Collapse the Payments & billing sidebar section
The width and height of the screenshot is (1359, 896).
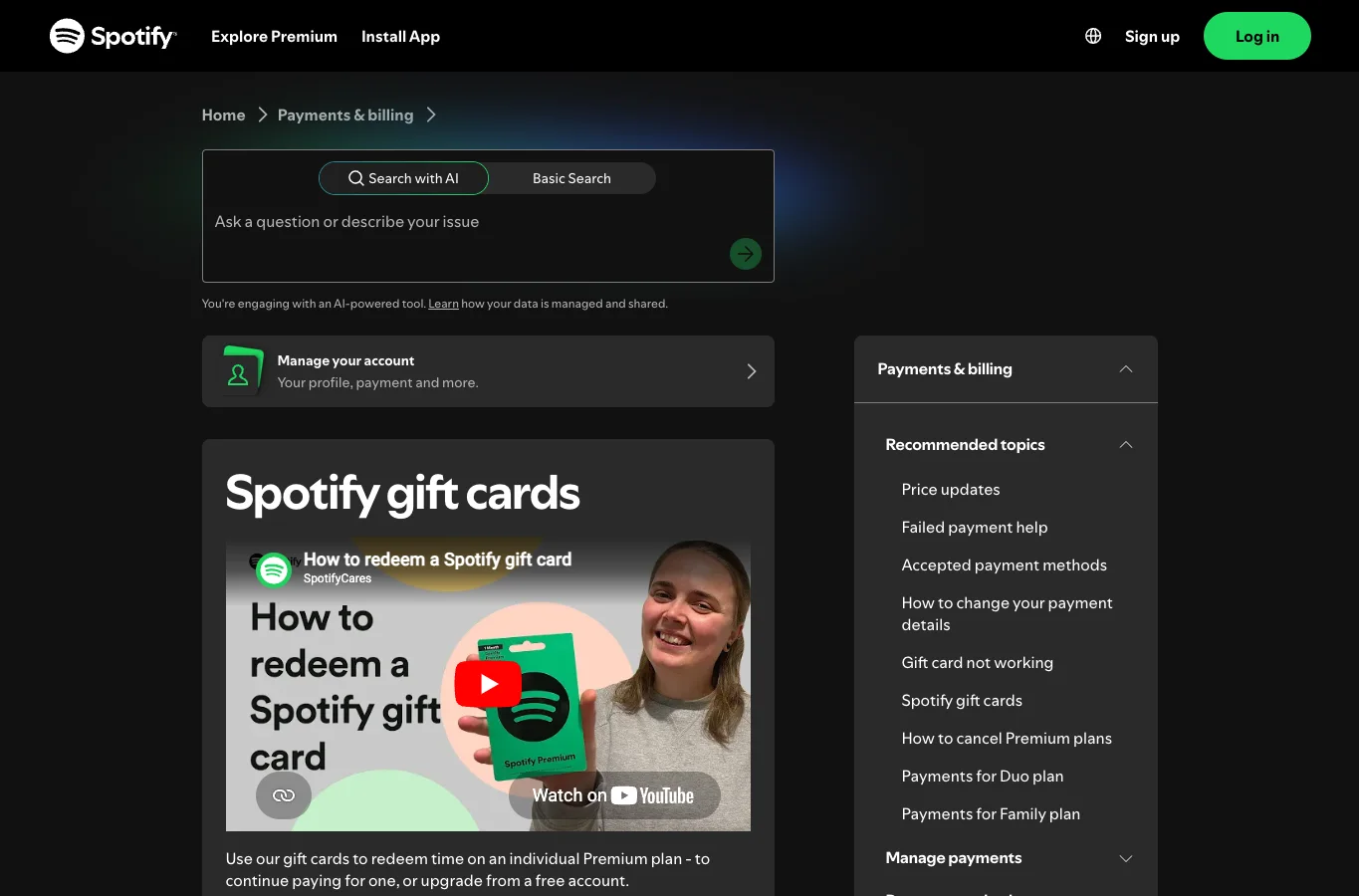click(1006, 368)
